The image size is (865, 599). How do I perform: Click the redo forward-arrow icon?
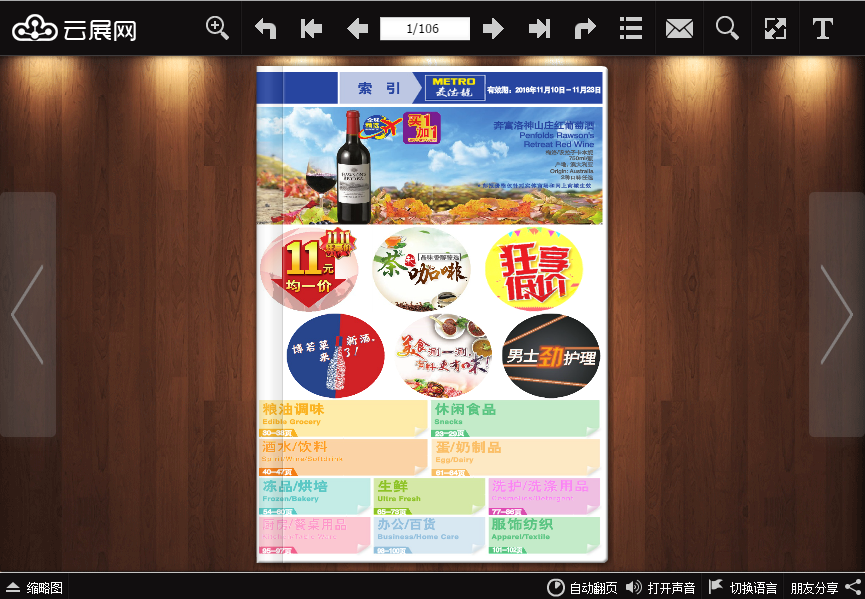(585, 28)
